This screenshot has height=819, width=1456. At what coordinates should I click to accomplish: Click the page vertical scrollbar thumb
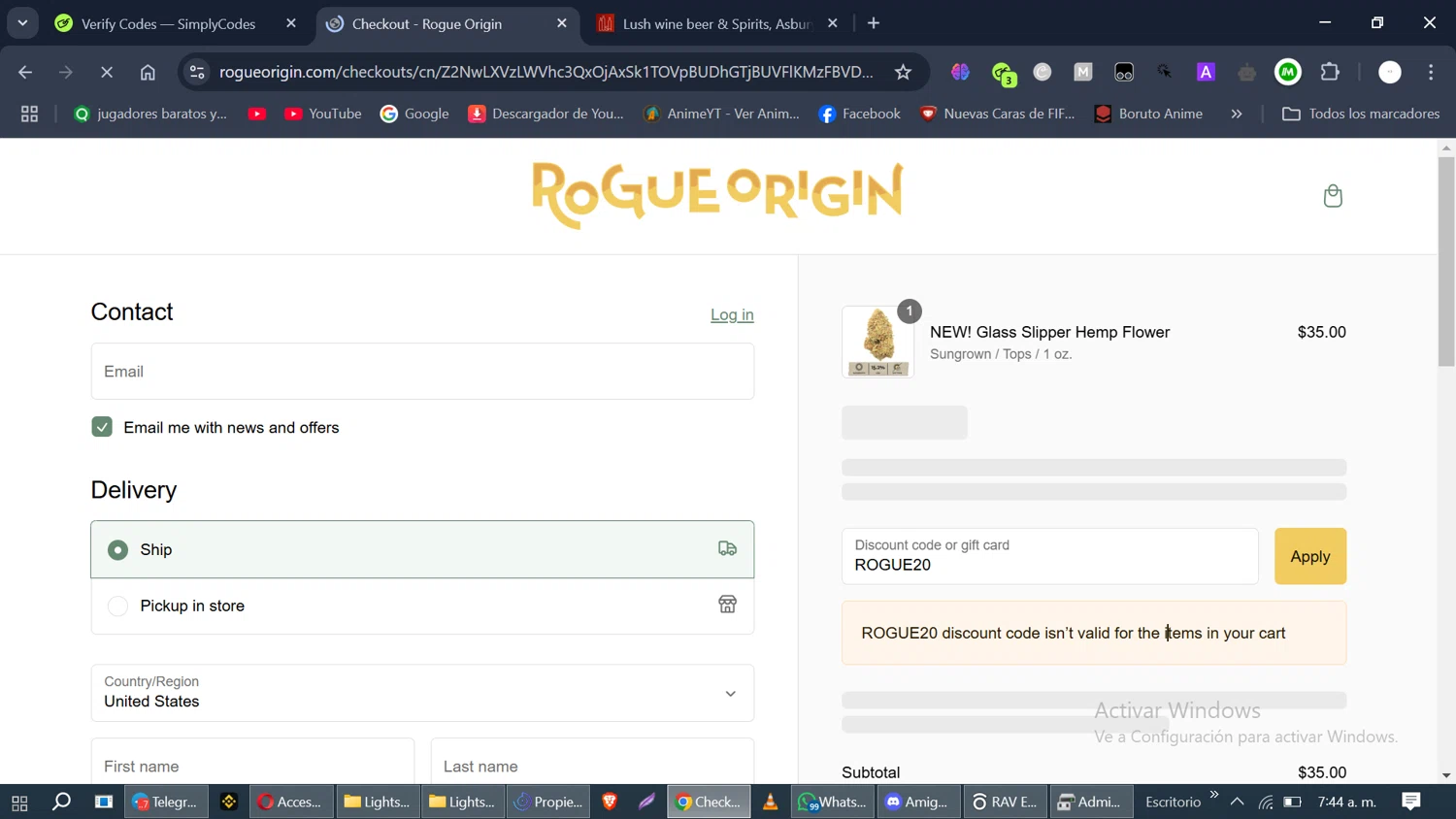[1446, 260]
